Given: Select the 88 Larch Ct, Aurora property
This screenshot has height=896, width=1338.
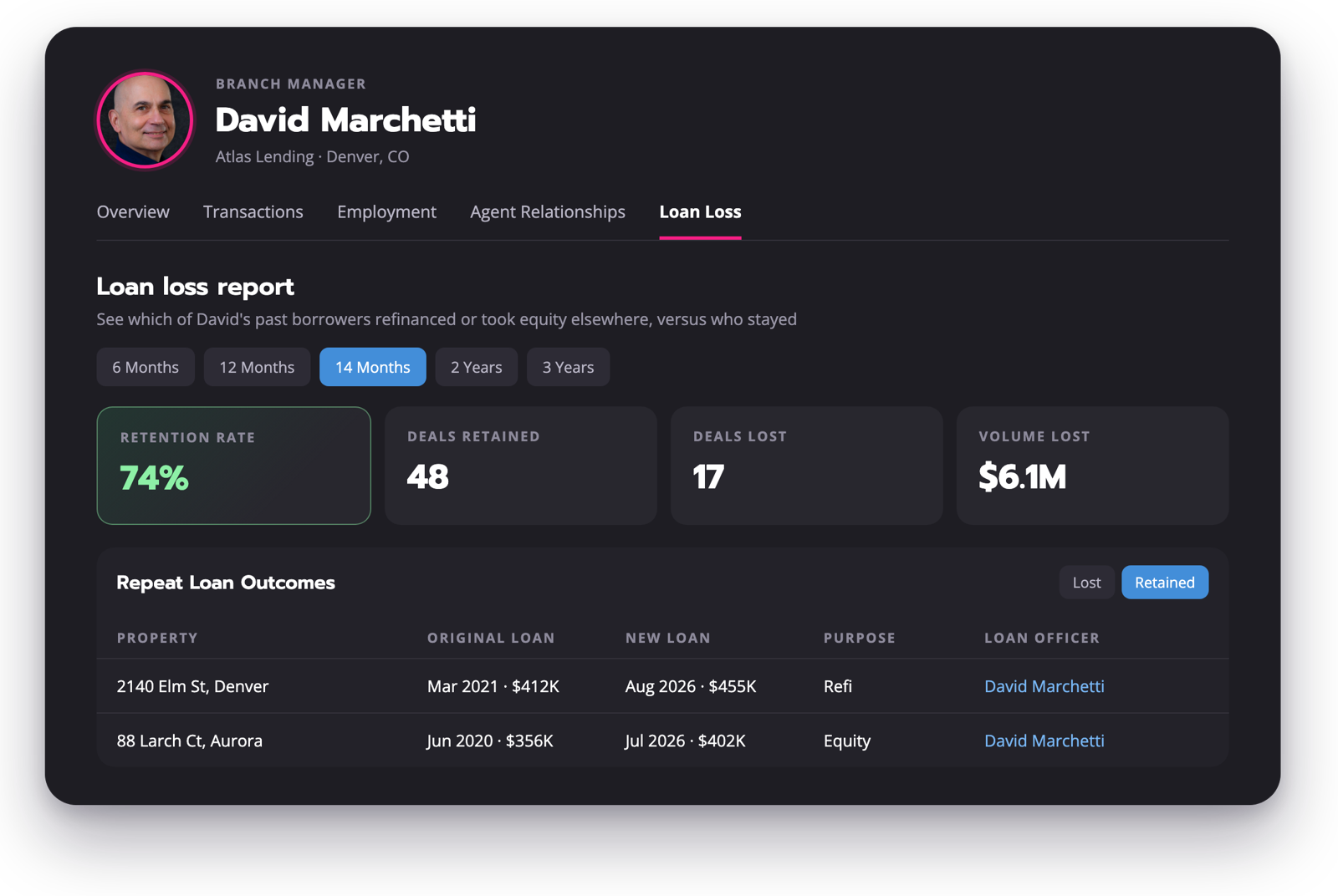Looking at the screenshot, I should pyautogui.click(x=190, y=741).
